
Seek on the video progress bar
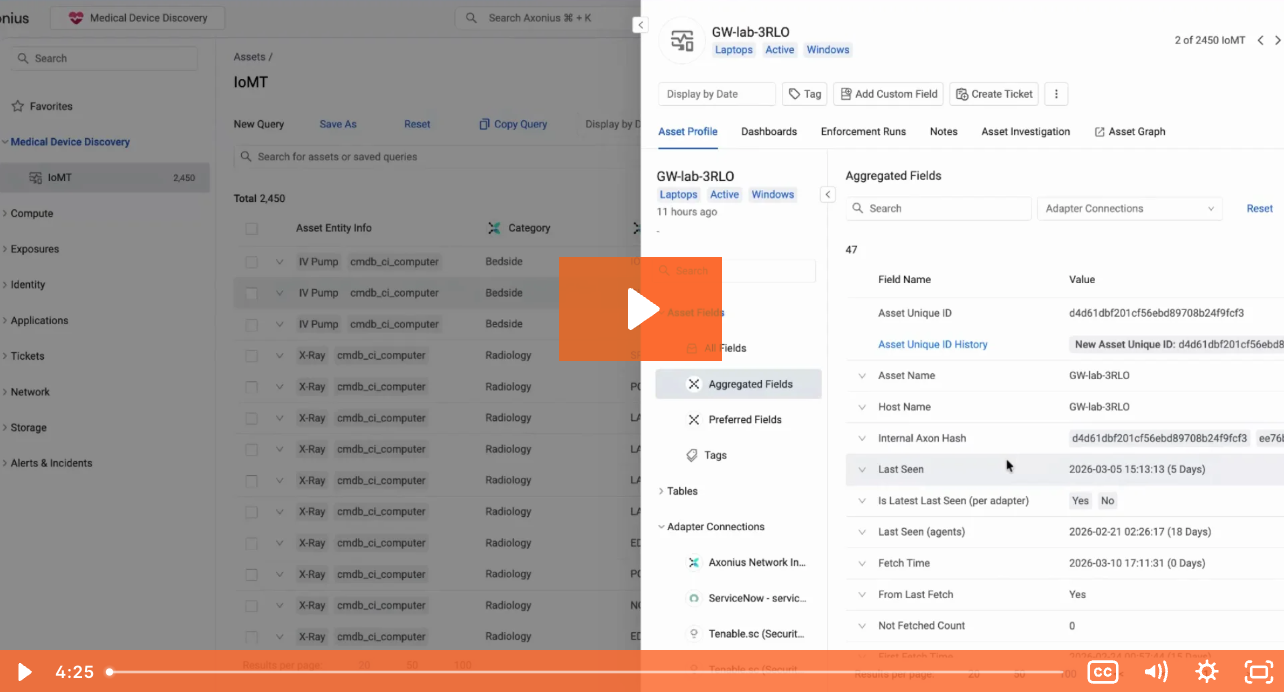[x=585, y=672]
